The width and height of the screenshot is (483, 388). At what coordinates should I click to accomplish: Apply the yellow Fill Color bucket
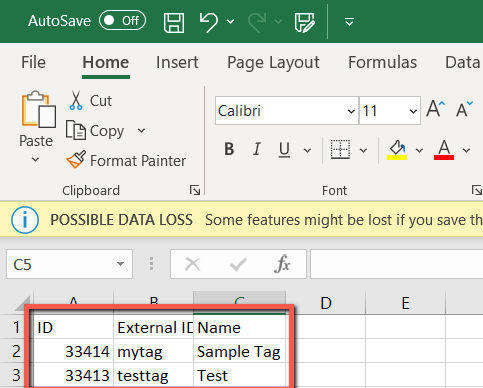397,150
